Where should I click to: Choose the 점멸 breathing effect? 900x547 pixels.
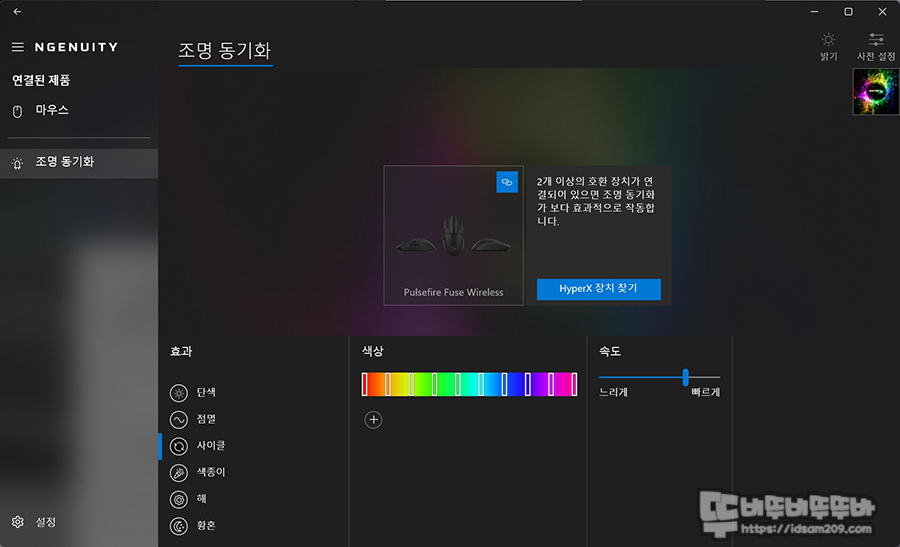193,420
